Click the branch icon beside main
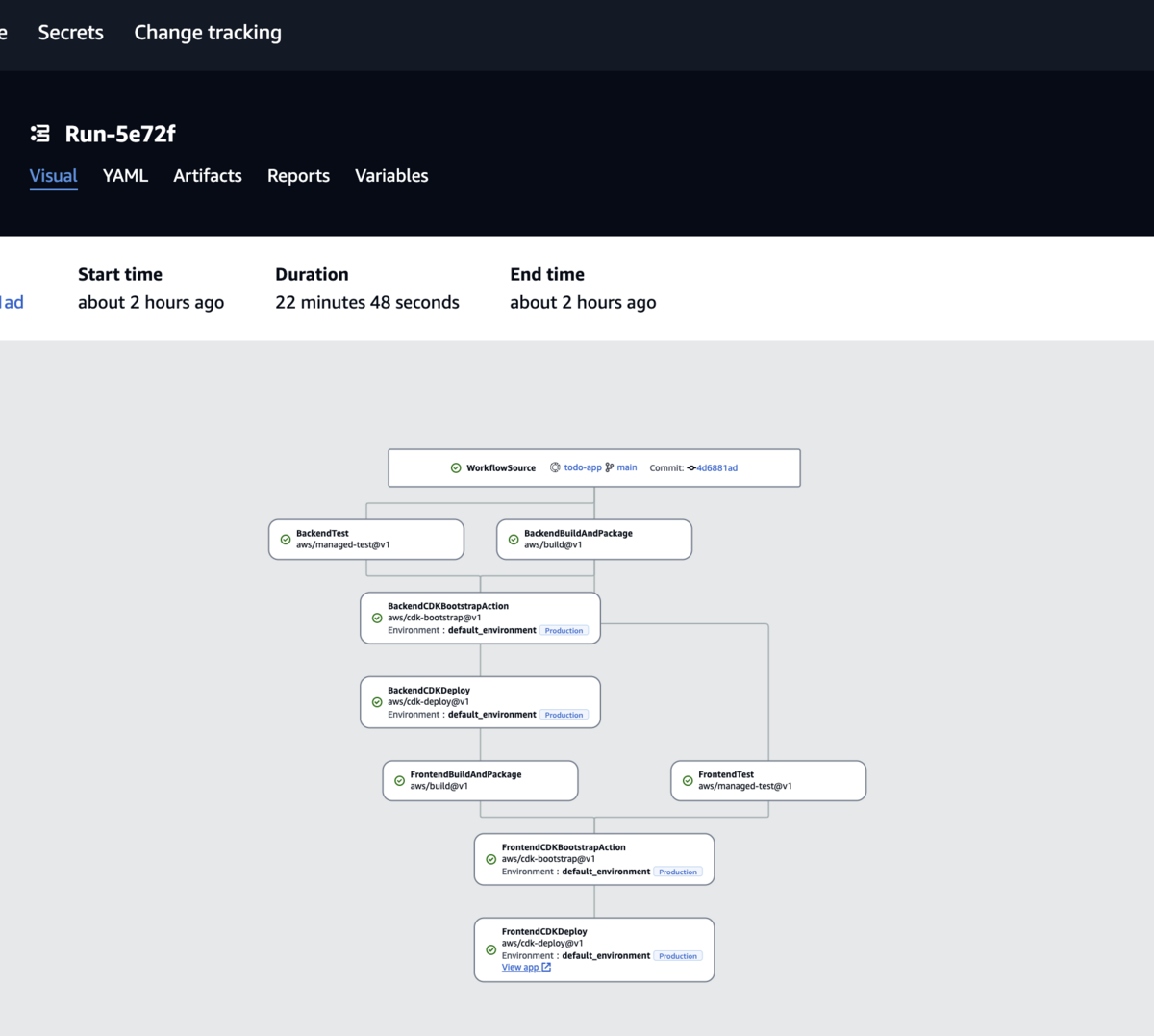The image size is (1154, 1036). [x=609, y=467]
